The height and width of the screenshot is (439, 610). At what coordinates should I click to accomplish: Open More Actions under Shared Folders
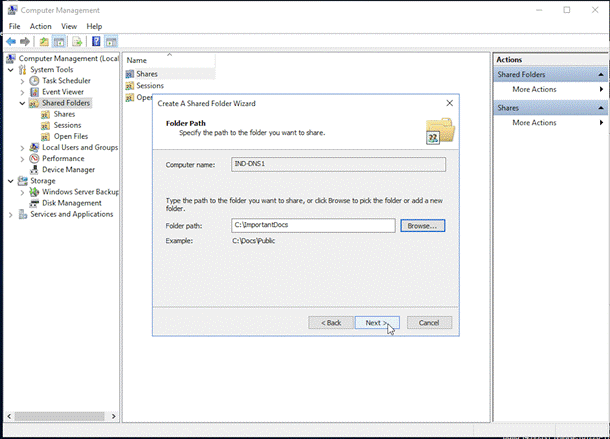[x=534, y=90]
